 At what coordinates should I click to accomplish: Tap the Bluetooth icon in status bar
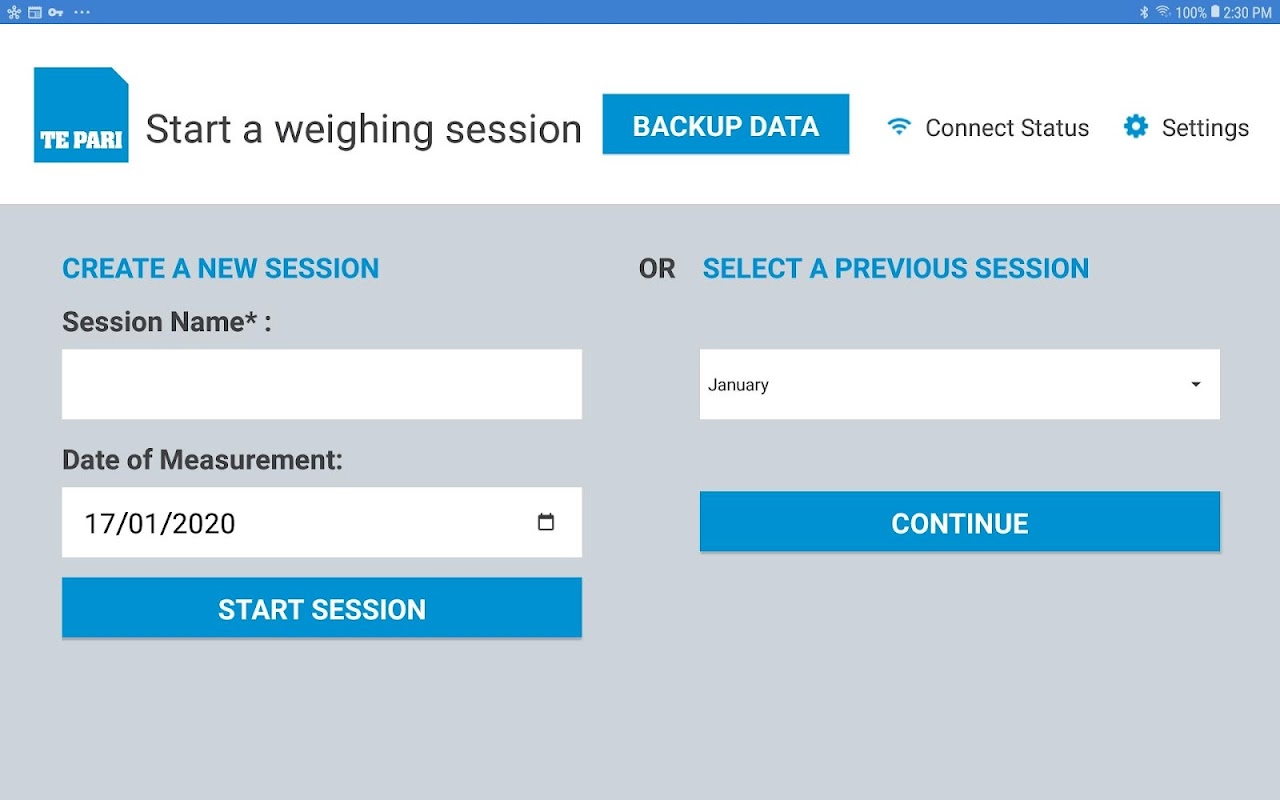coord(1144,12)
